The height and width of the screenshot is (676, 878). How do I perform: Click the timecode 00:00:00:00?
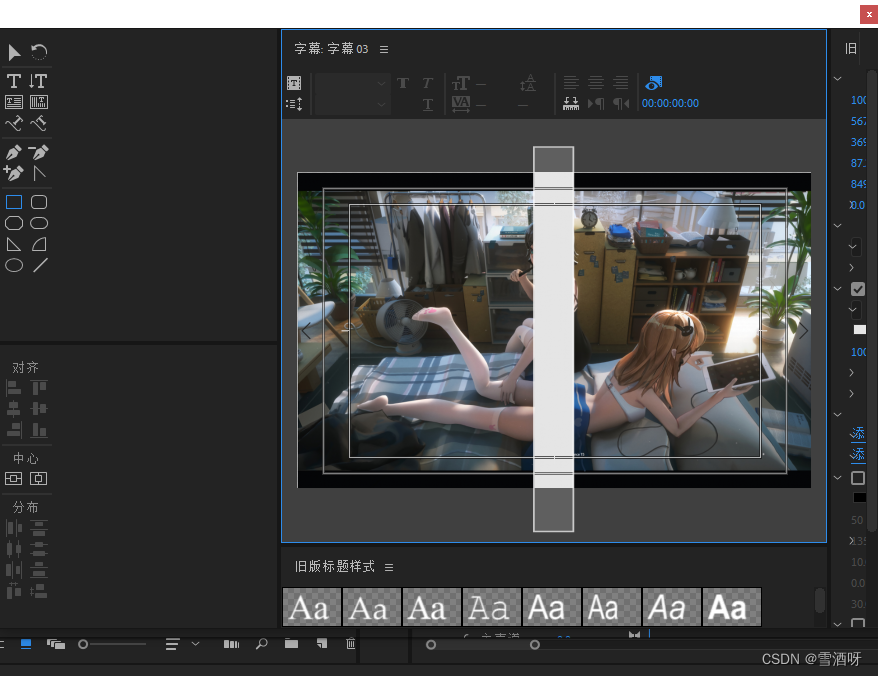[670, 104]
